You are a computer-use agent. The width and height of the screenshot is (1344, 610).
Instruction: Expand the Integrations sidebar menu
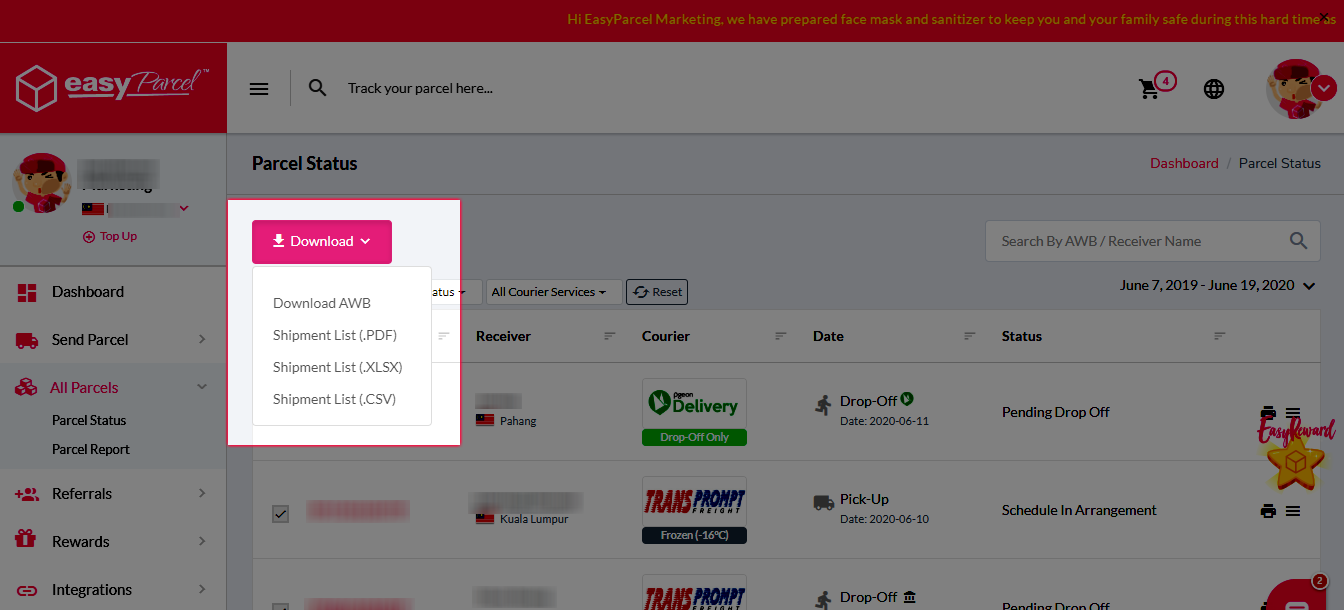(113, 590)
